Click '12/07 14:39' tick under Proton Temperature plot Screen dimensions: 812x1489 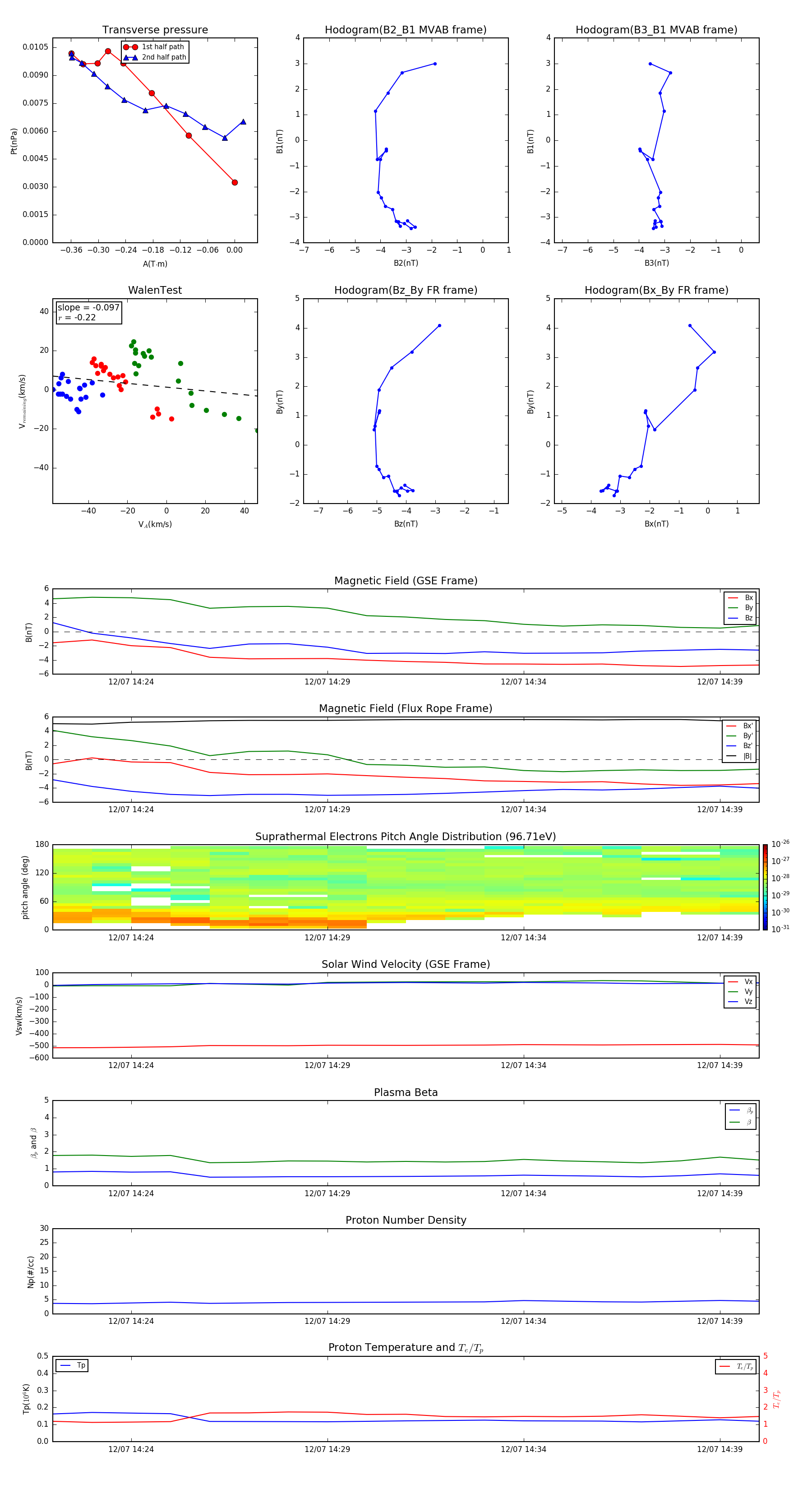click(720, 1449)
